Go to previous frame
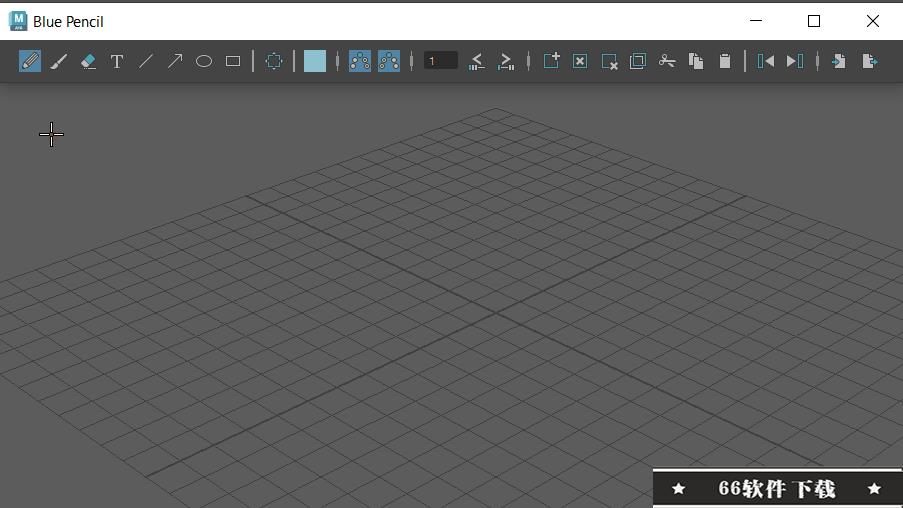Image resolution: width=903 pixels, height=508 pixels. 765,61
